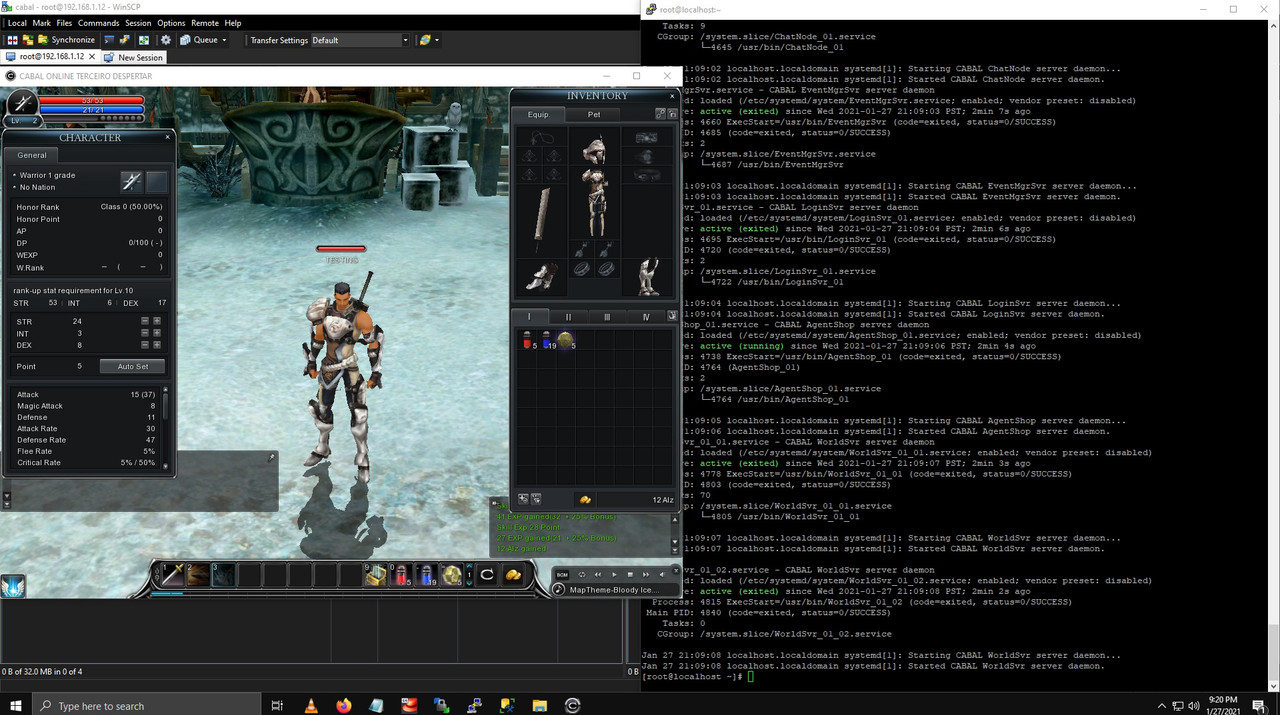Open the New Session tab
This screenshot has height=715, width=1280.
point(133,57)
